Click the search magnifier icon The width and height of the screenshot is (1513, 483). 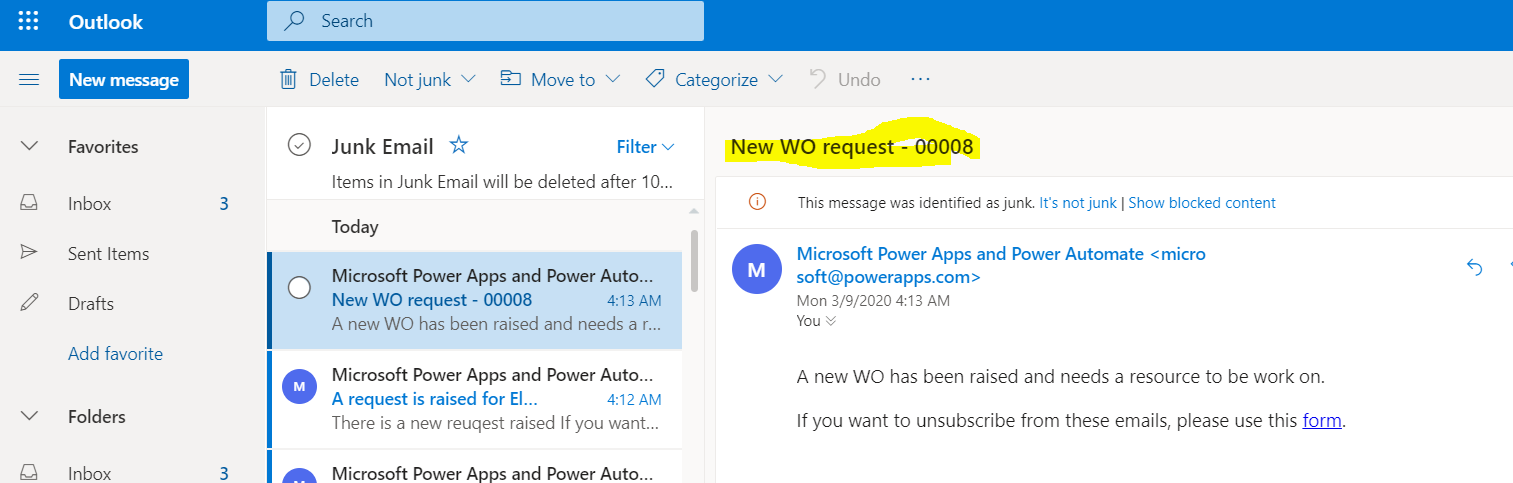point(295,21)
